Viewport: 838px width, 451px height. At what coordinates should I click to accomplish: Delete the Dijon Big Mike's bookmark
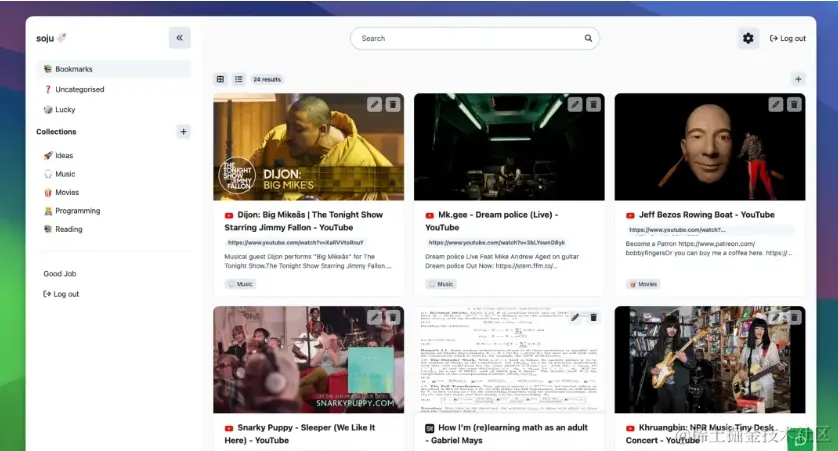pyautogui.click(x=393, y=104)
